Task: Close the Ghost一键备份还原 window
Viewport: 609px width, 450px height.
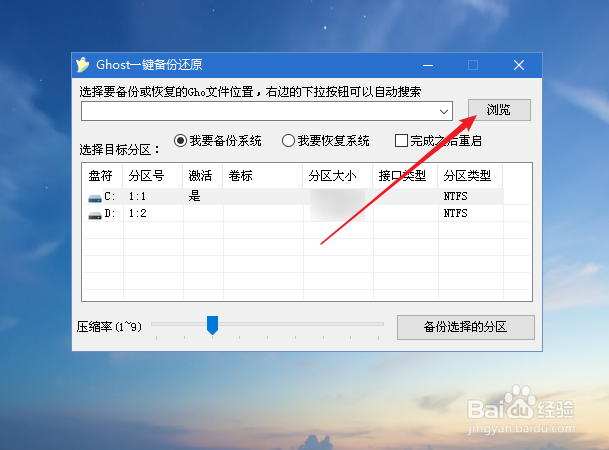Action: 519,65
